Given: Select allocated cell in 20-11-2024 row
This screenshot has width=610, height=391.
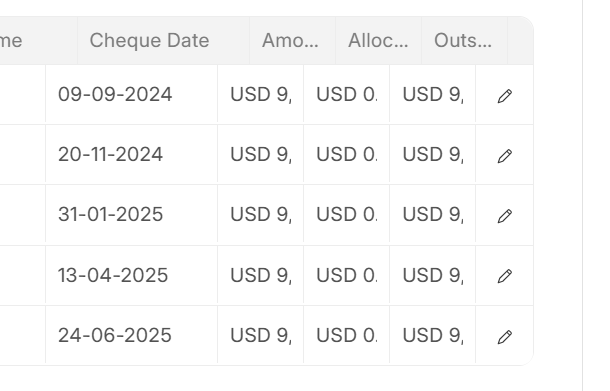Looking at the screenshot, I should (347, 154).
